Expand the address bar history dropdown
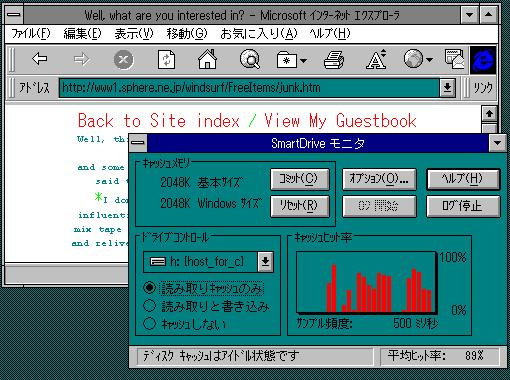The image size is (510, 380). tap(447, 88)
